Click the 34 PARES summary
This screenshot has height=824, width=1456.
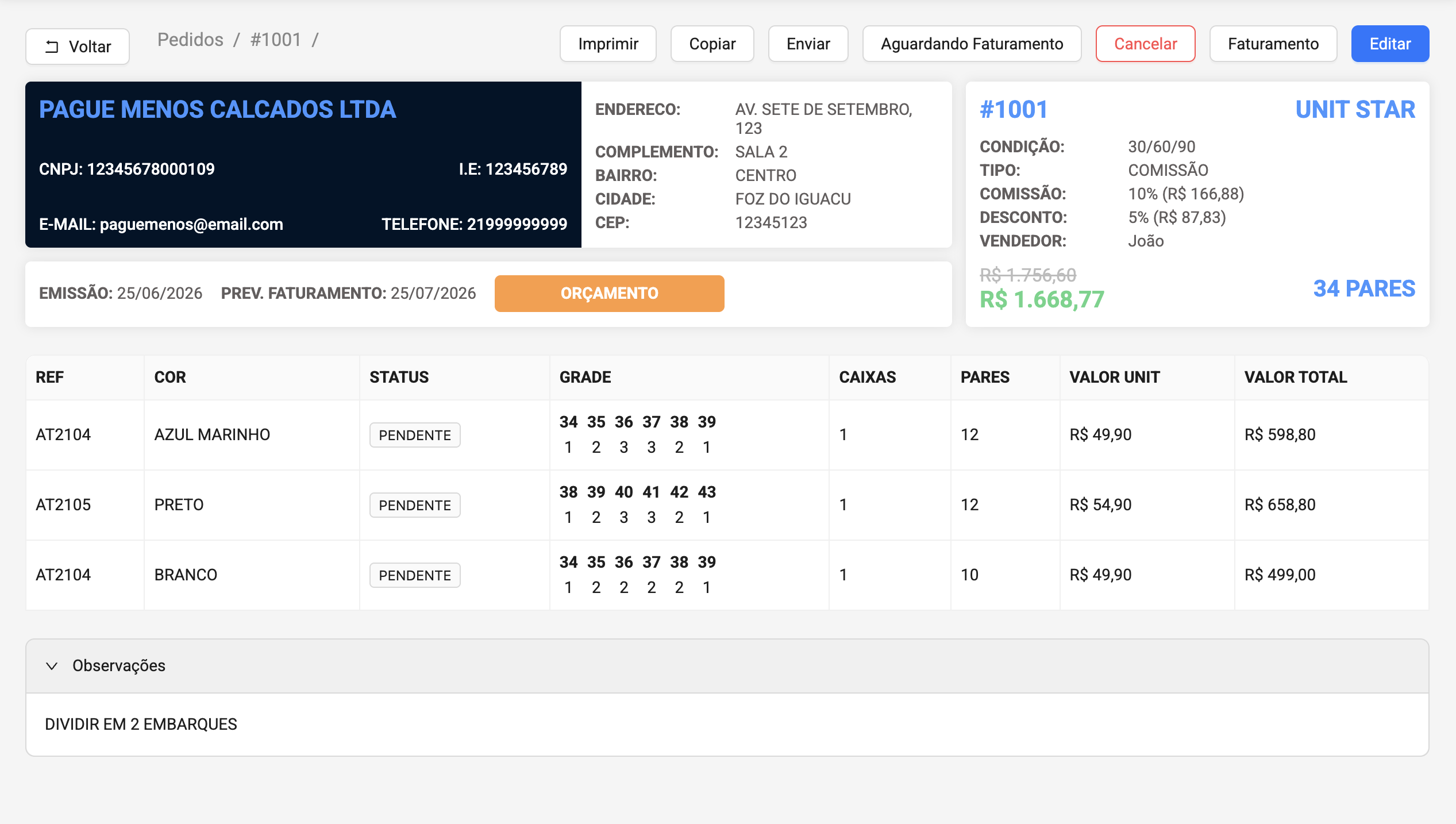click(1364, 288)
